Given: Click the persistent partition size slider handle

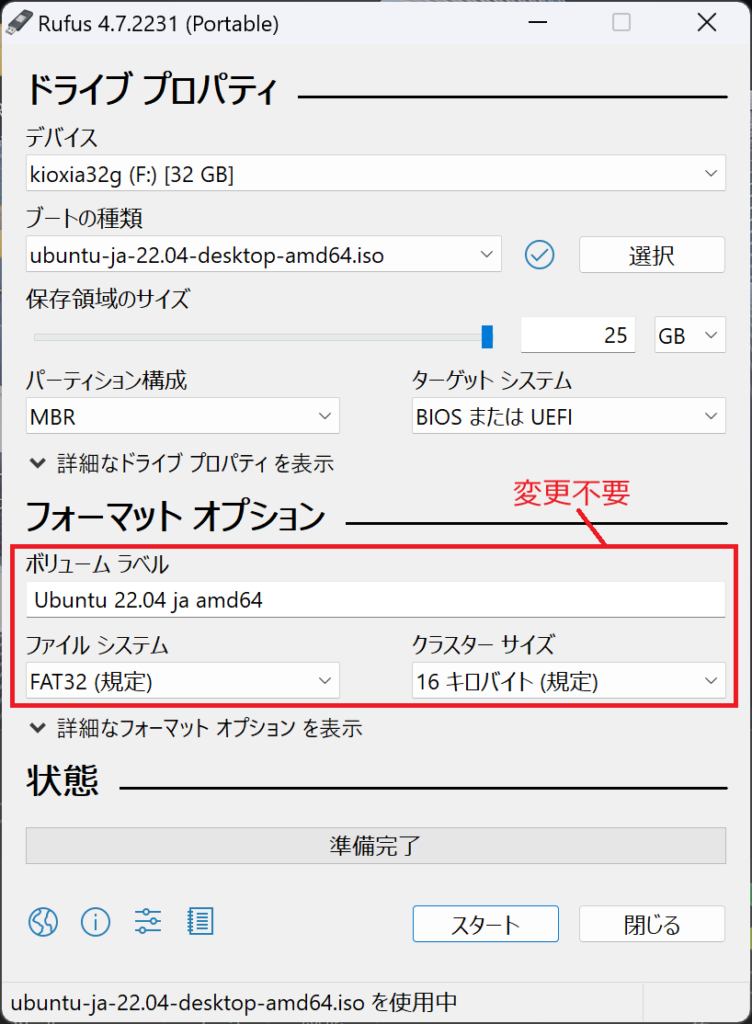Looking at the screenshot, I should pos(487,337).
